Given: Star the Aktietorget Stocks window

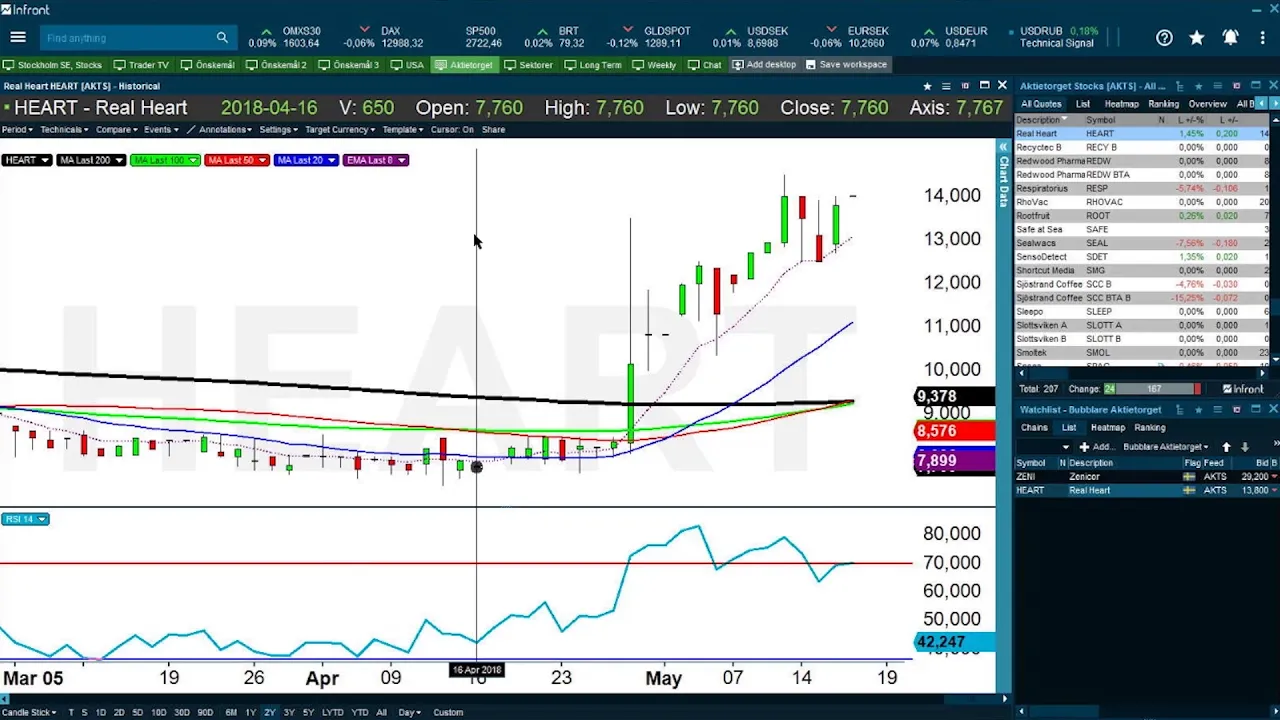Looking at the screenshot, I should [x=1198, y=86].
